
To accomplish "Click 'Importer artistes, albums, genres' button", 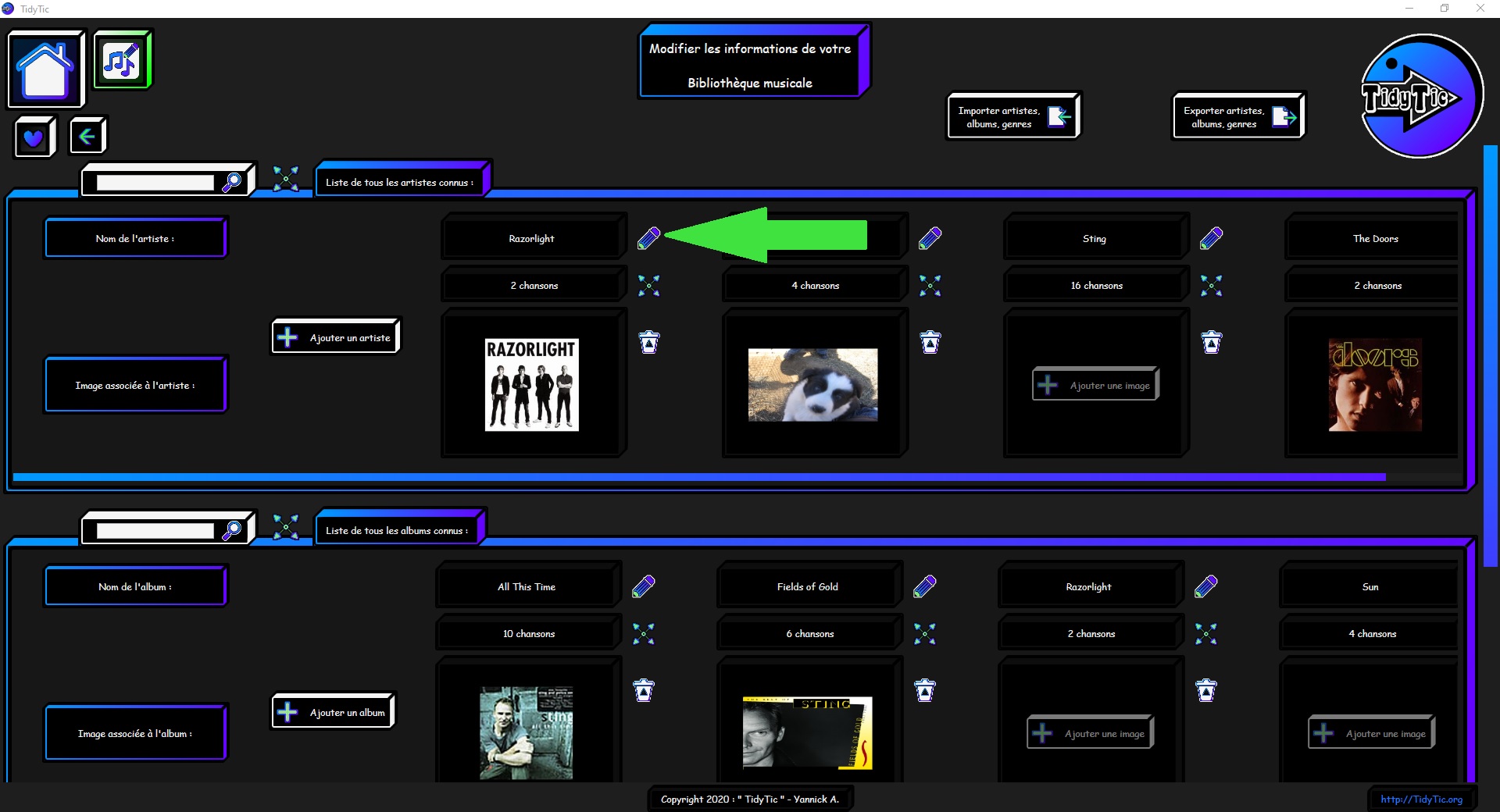I will 1014,116.
